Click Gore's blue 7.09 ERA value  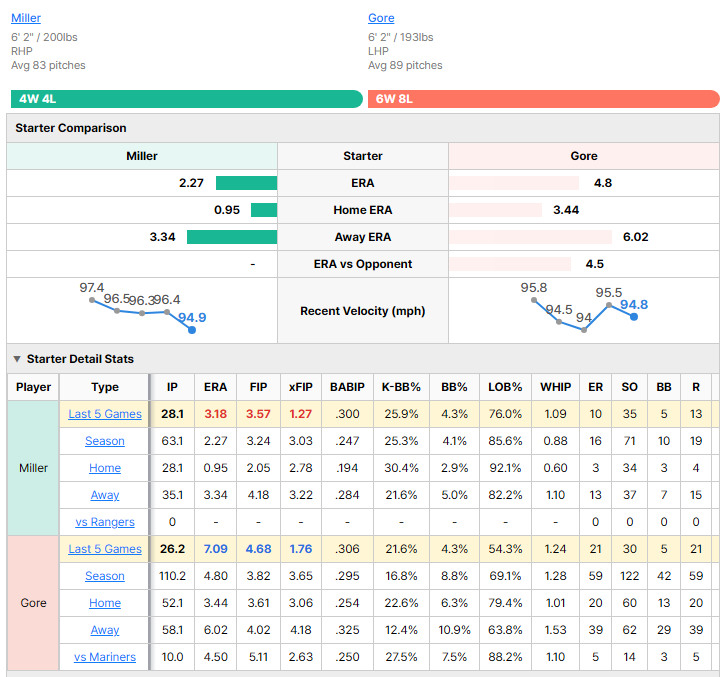(215, 549)
